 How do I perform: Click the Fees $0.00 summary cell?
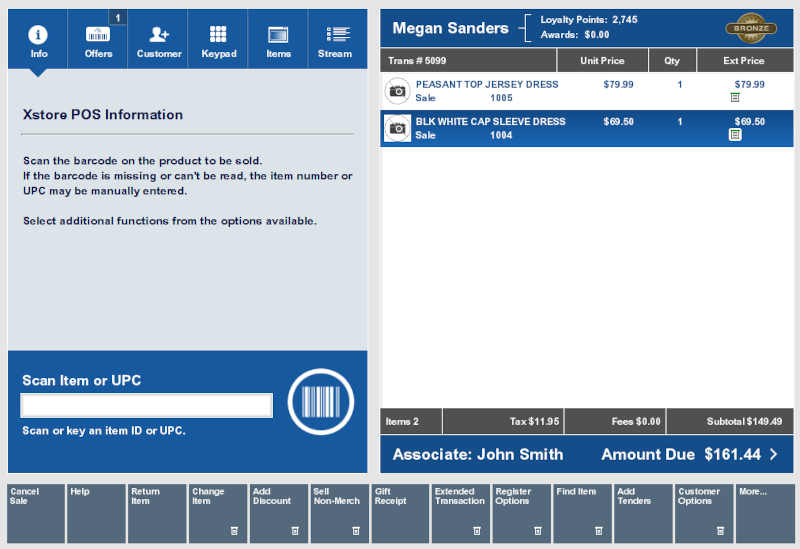[x=615, y=421]
